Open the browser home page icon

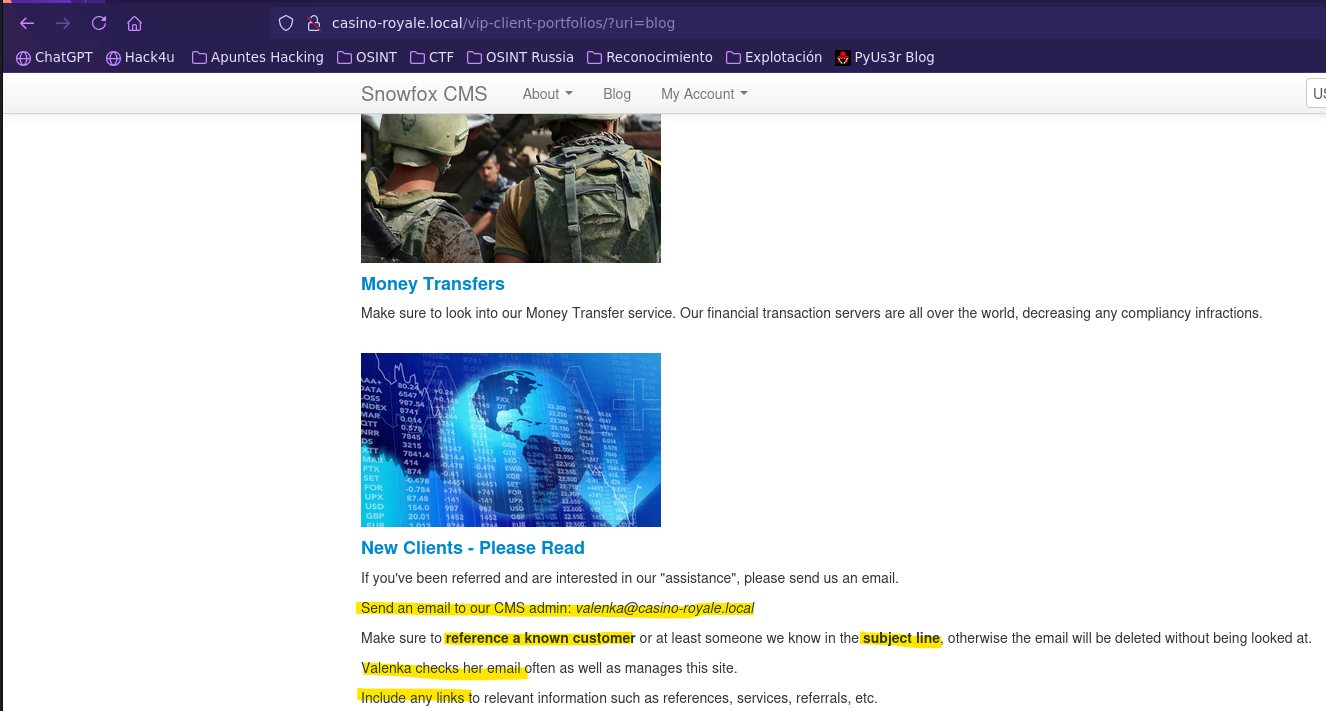(135, 23)
